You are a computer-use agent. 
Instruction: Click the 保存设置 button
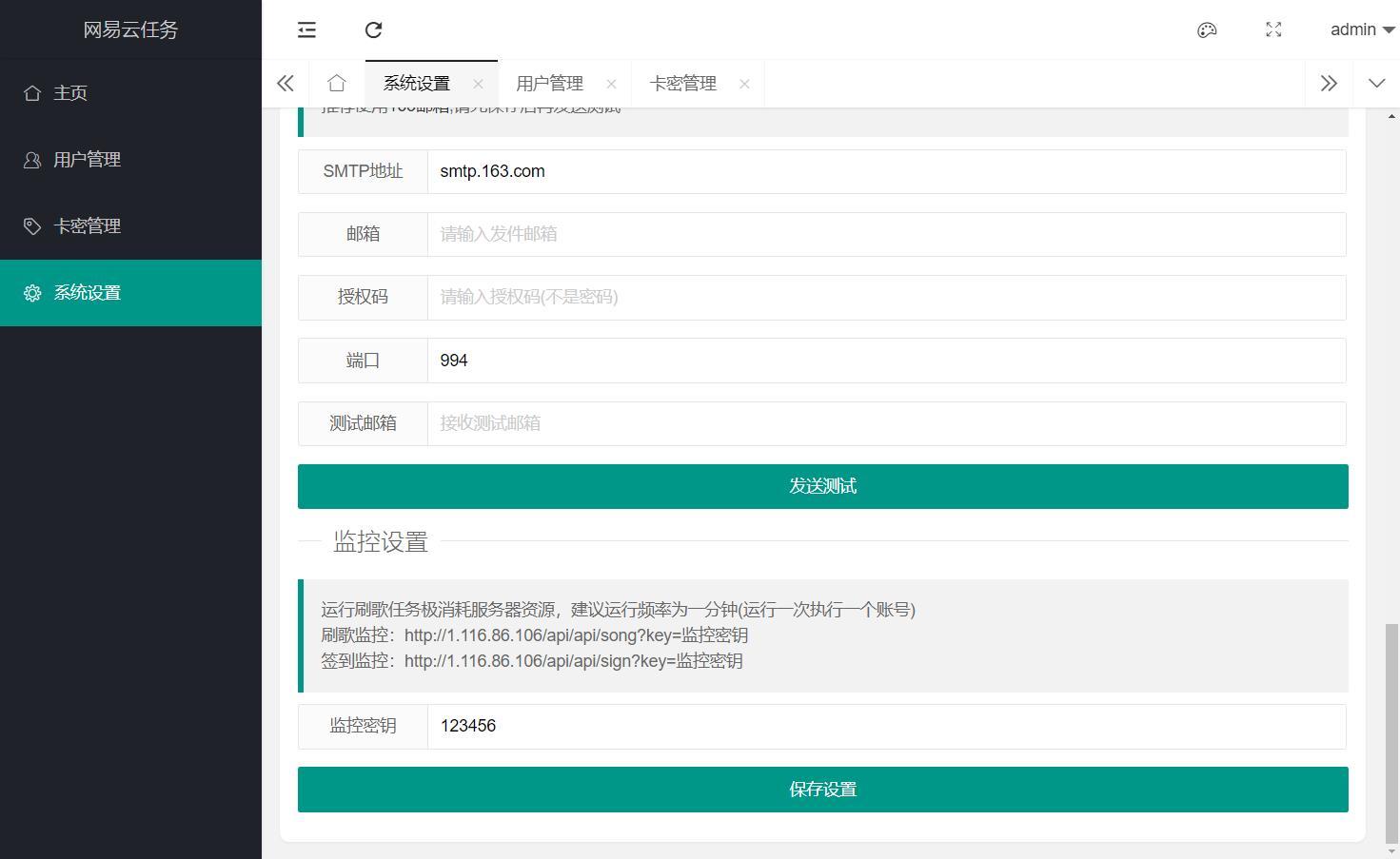point(822,790)
